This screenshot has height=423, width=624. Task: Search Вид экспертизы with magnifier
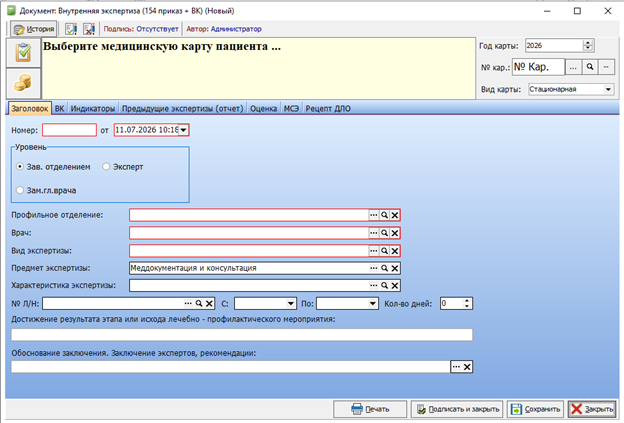[384, 251]
